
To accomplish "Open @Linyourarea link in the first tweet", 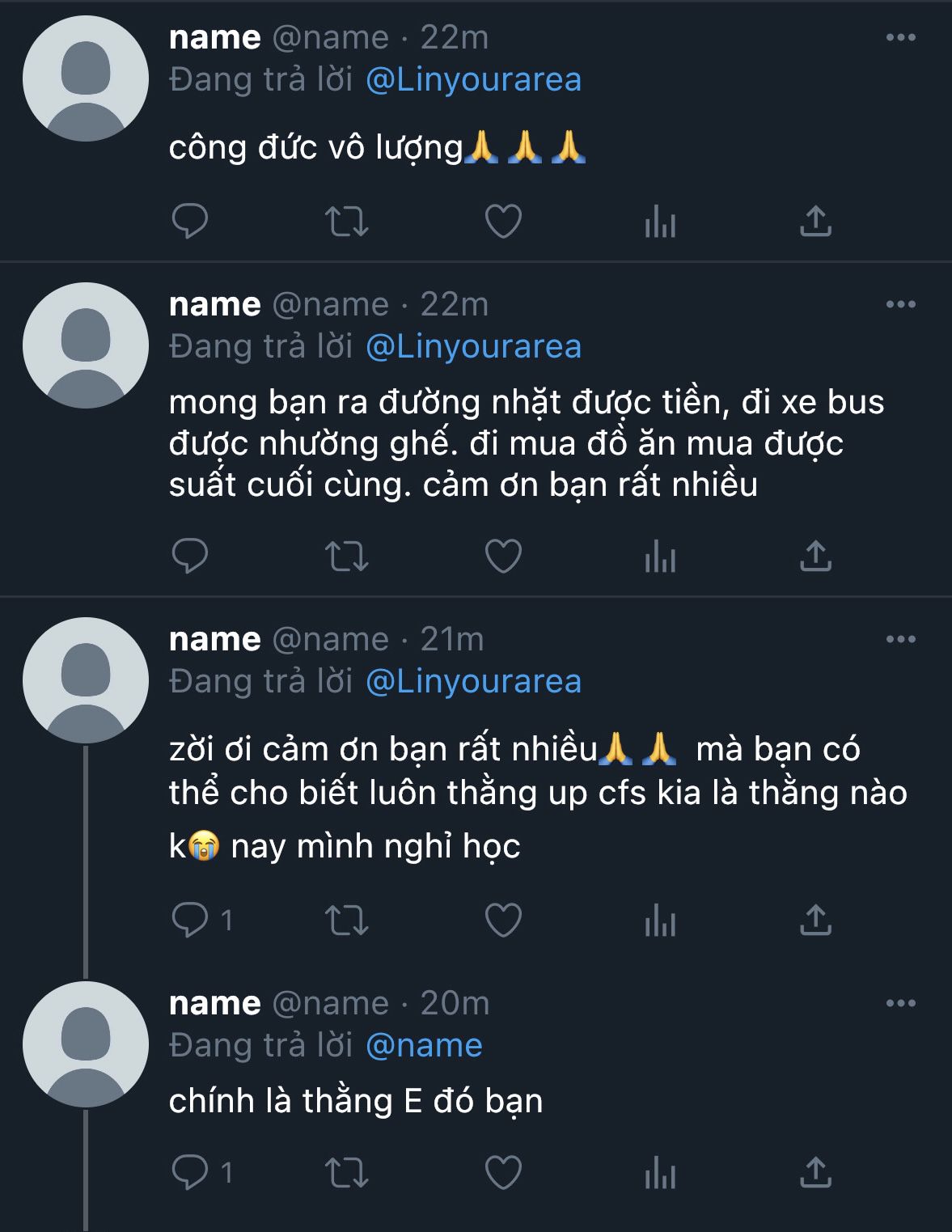I will (473, 80).
